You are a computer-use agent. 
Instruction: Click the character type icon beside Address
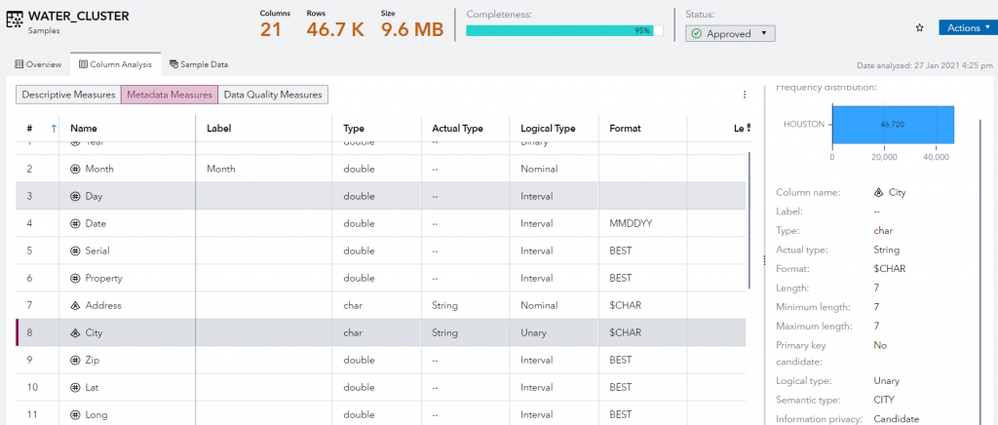[76, 305]
